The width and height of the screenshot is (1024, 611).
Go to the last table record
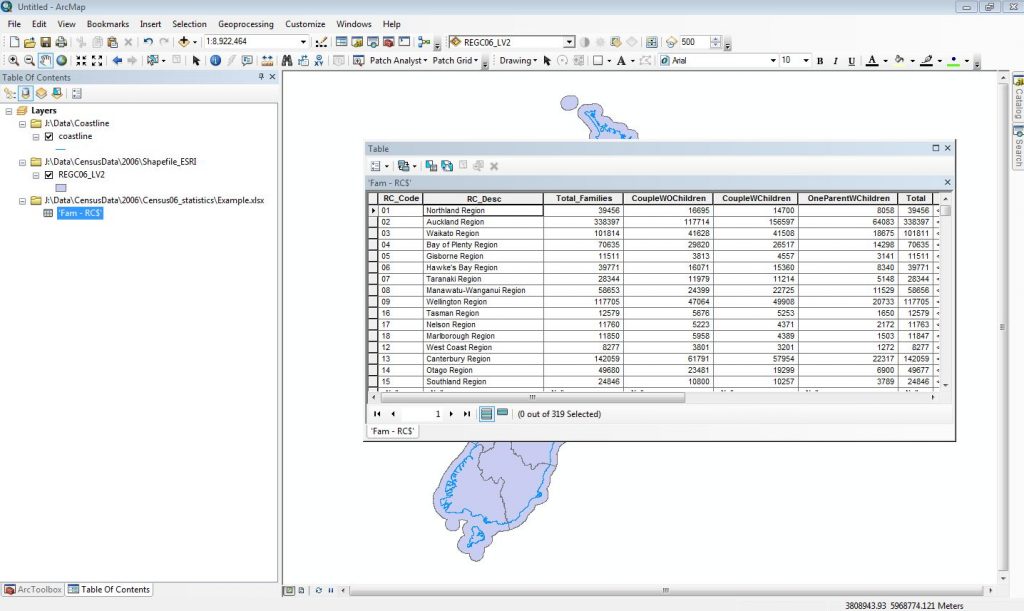point(467,414)
